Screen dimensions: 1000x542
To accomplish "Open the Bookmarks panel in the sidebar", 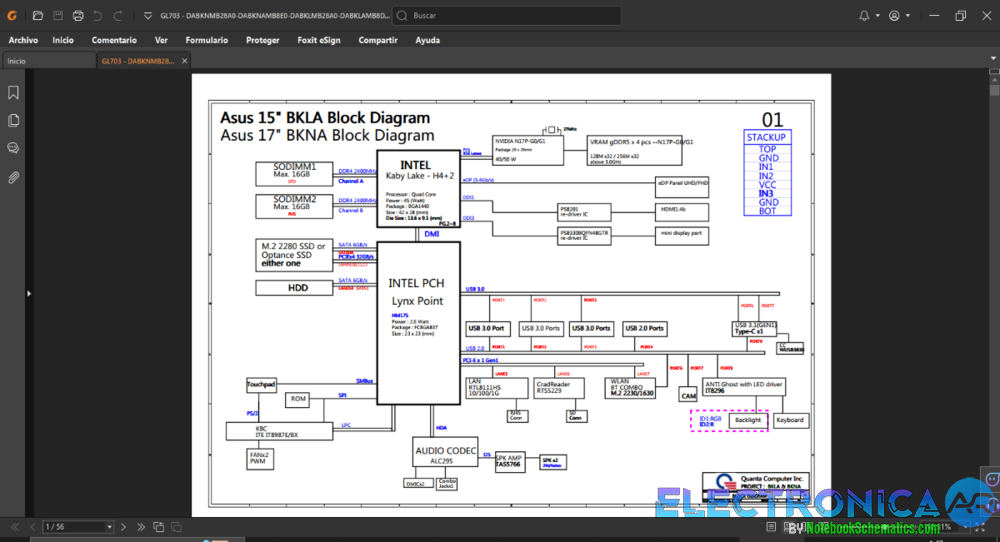I will pos(14,93).
